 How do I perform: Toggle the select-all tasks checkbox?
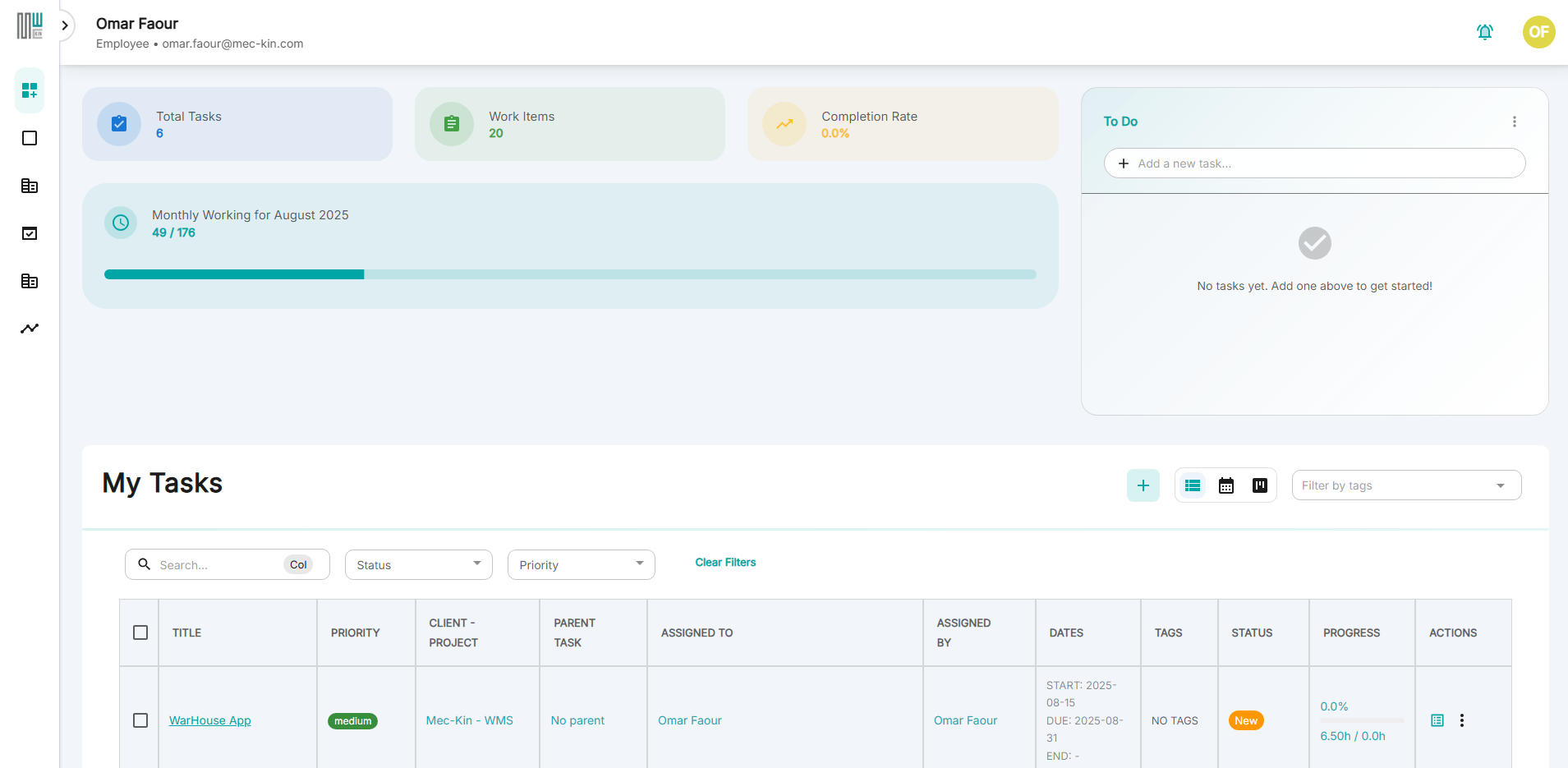click(x=140, y=632)
